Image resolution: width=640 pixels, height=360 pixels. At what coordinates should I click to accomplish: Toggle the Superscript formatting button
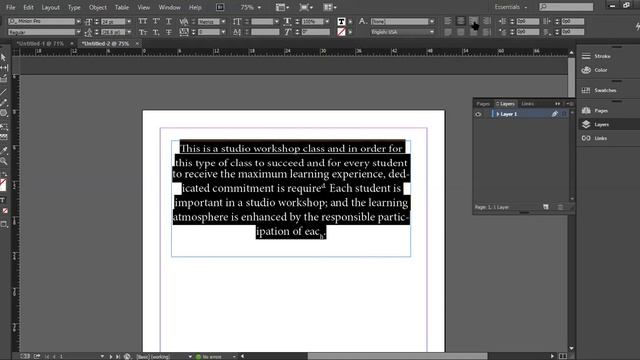(156, 21)
